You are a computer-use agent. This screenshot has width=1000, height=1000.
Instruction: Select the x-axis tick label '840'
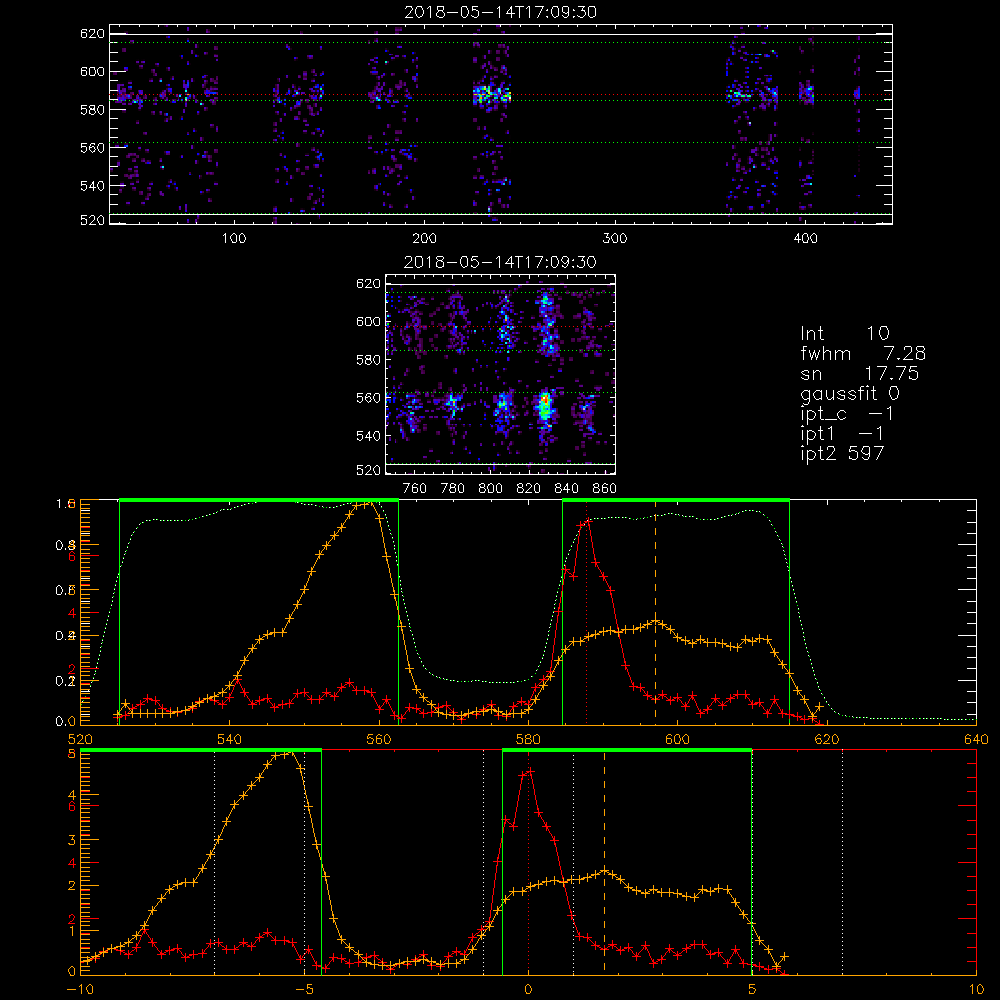pos(566,489)
